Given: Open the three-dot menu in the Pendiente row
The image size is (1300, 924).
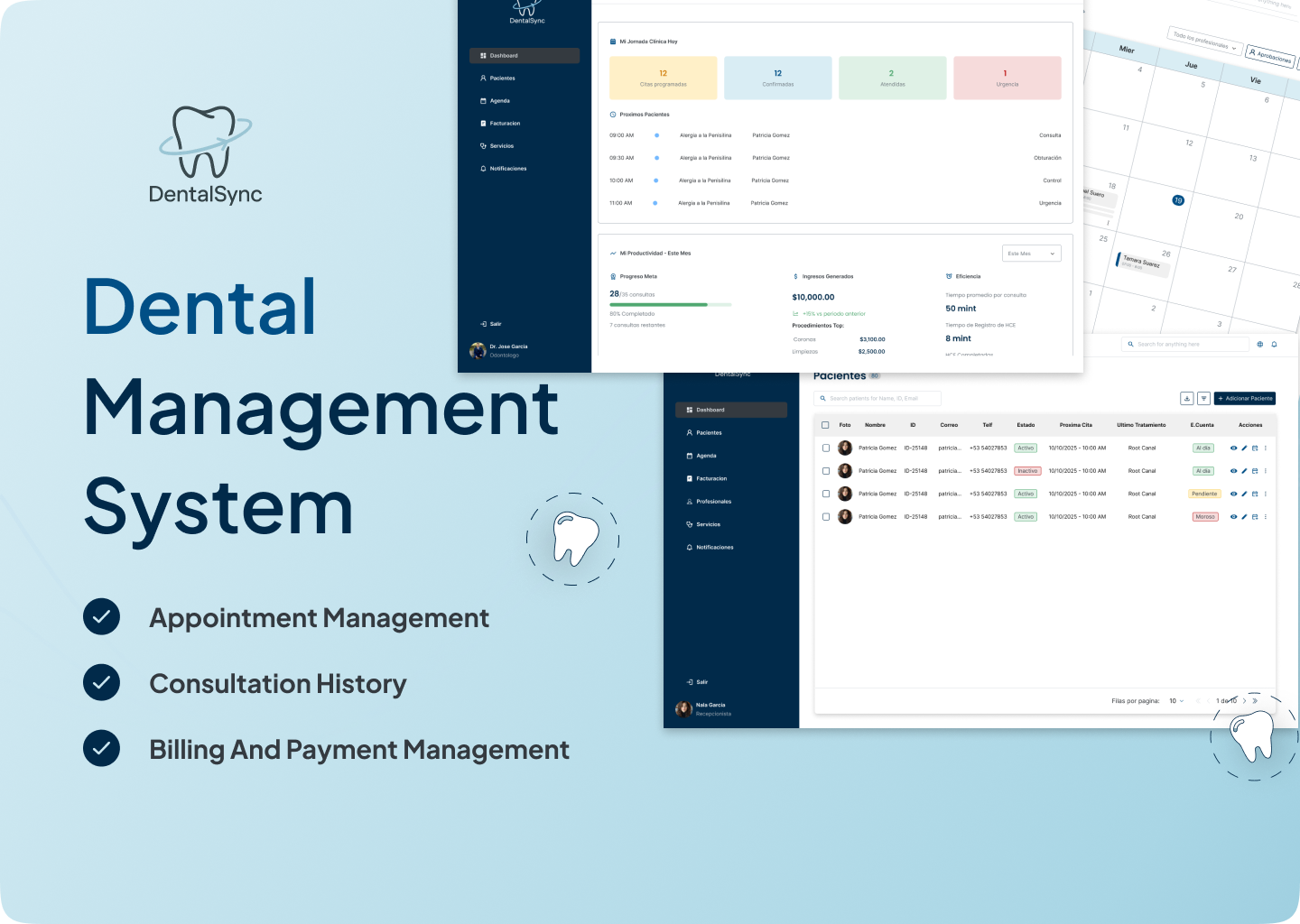Looking at the screenshot, I should point(1266,494).
